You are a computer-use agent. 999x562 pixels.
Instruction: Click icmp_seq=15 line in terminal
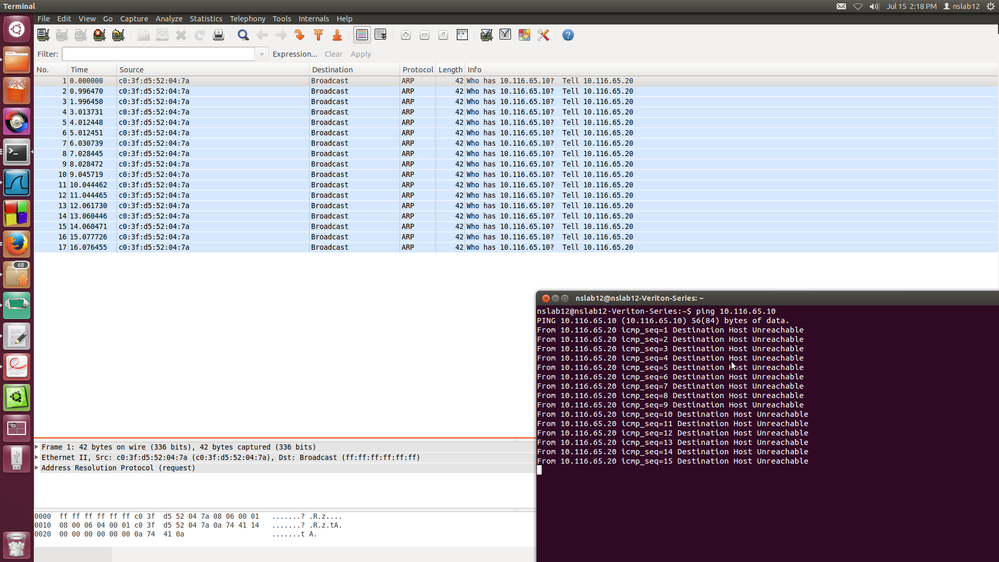coord(672,461)
